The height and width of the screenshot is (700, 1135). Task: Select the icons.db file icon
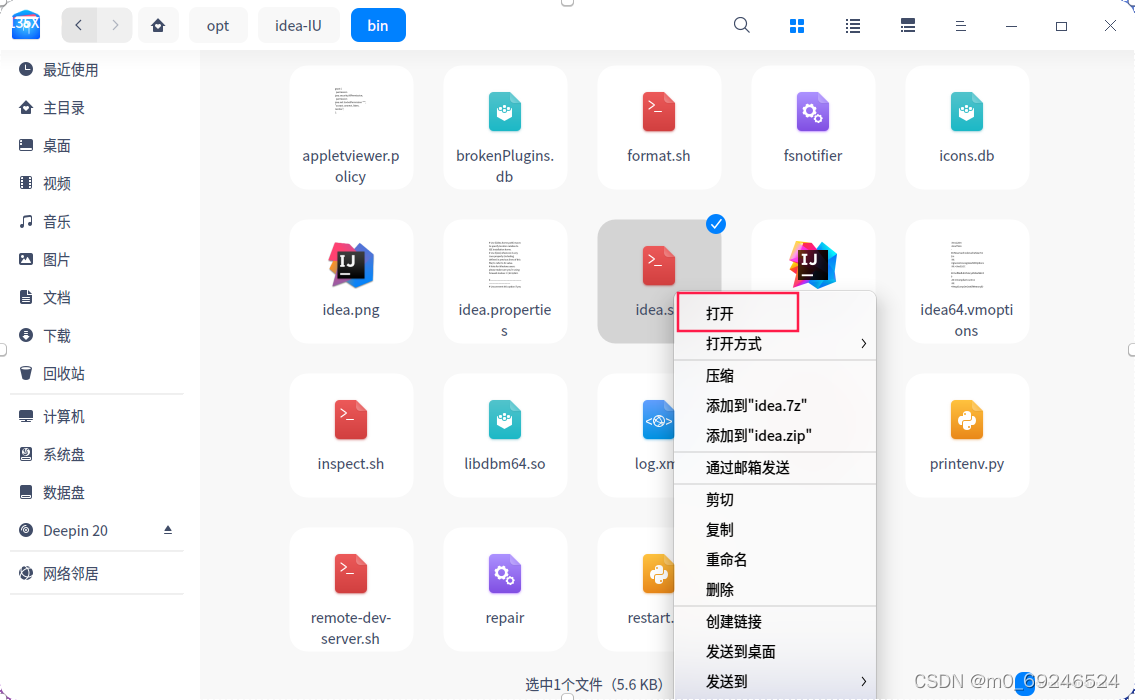[966, 111]
